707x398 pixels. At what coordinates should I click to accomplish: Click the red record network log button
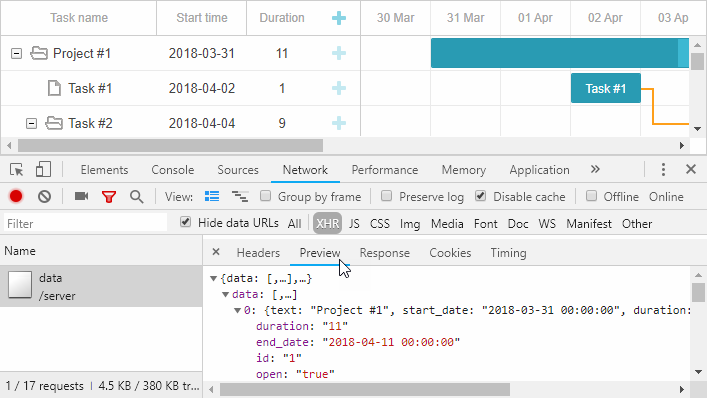tap(16, 197)
